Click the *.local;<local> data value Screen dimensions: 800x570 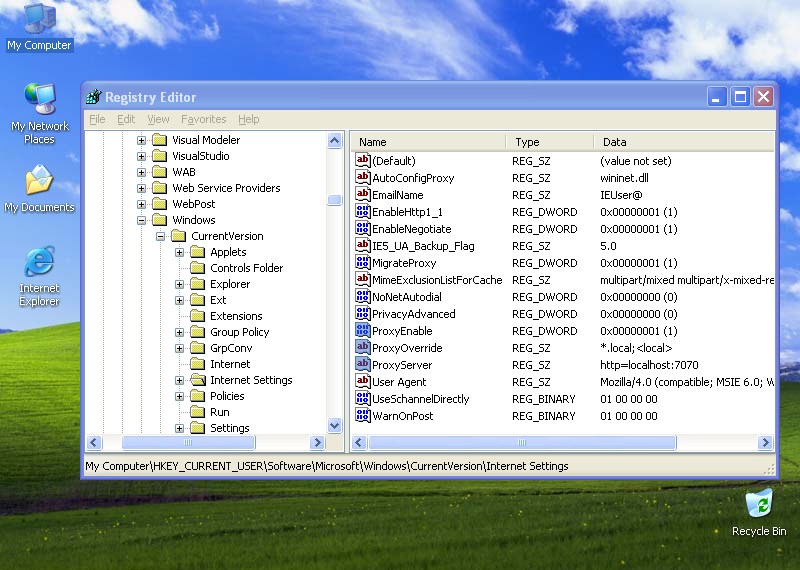pyautogui.click(x=636, y=348)
